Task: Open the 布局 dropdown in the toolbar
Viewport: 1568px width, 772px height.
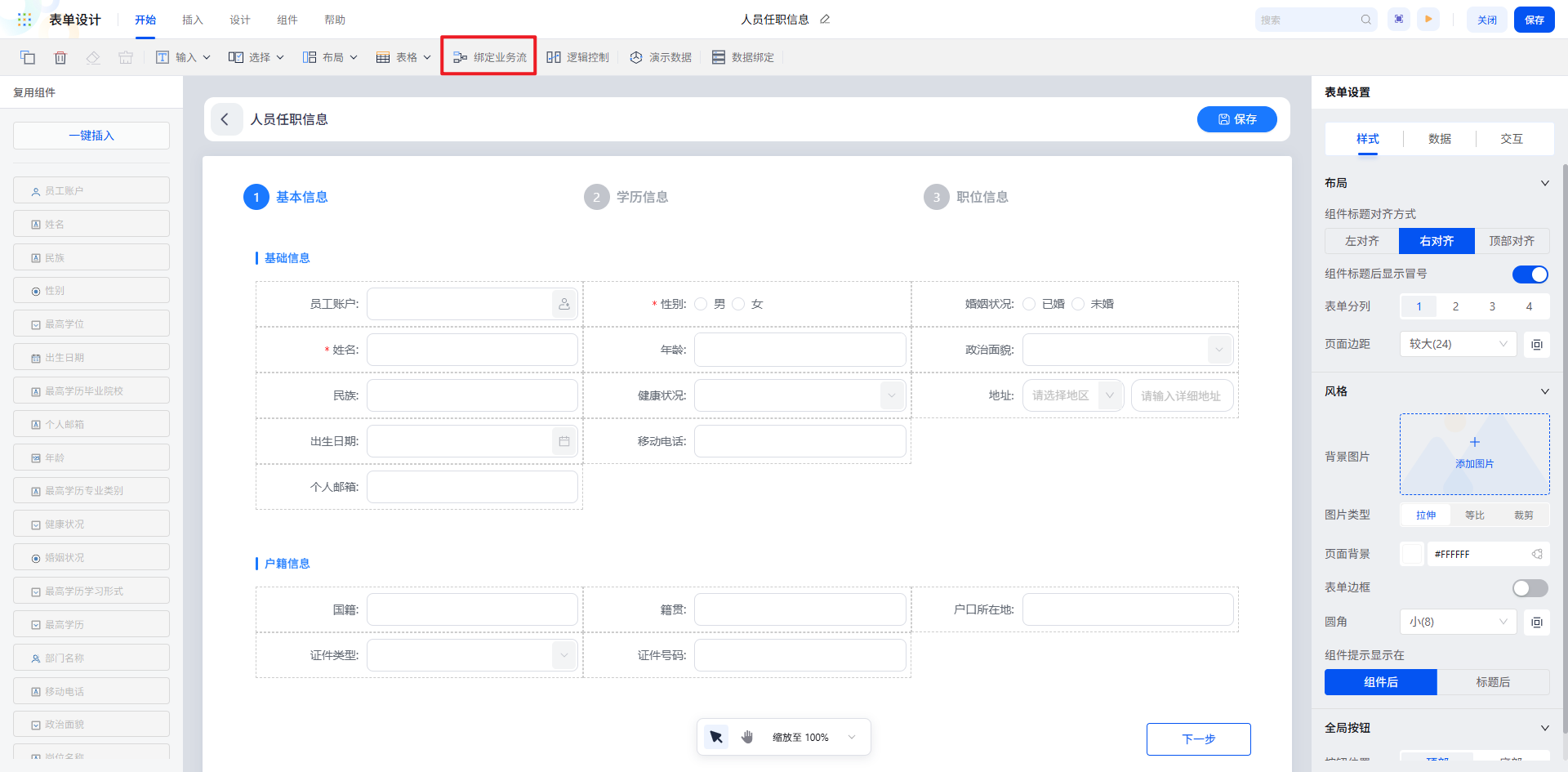Action: 330,57
